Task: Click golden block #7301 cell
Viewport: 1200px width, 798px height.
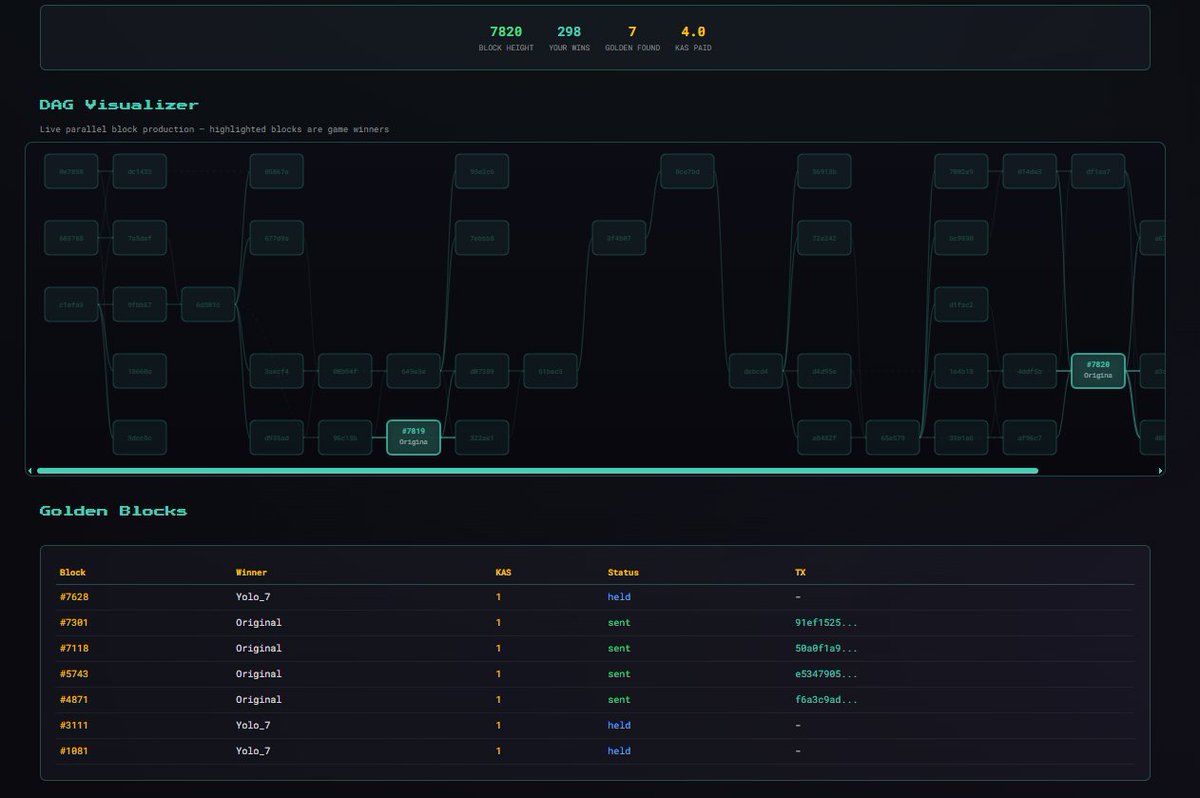Action: [x=74, y=622]
